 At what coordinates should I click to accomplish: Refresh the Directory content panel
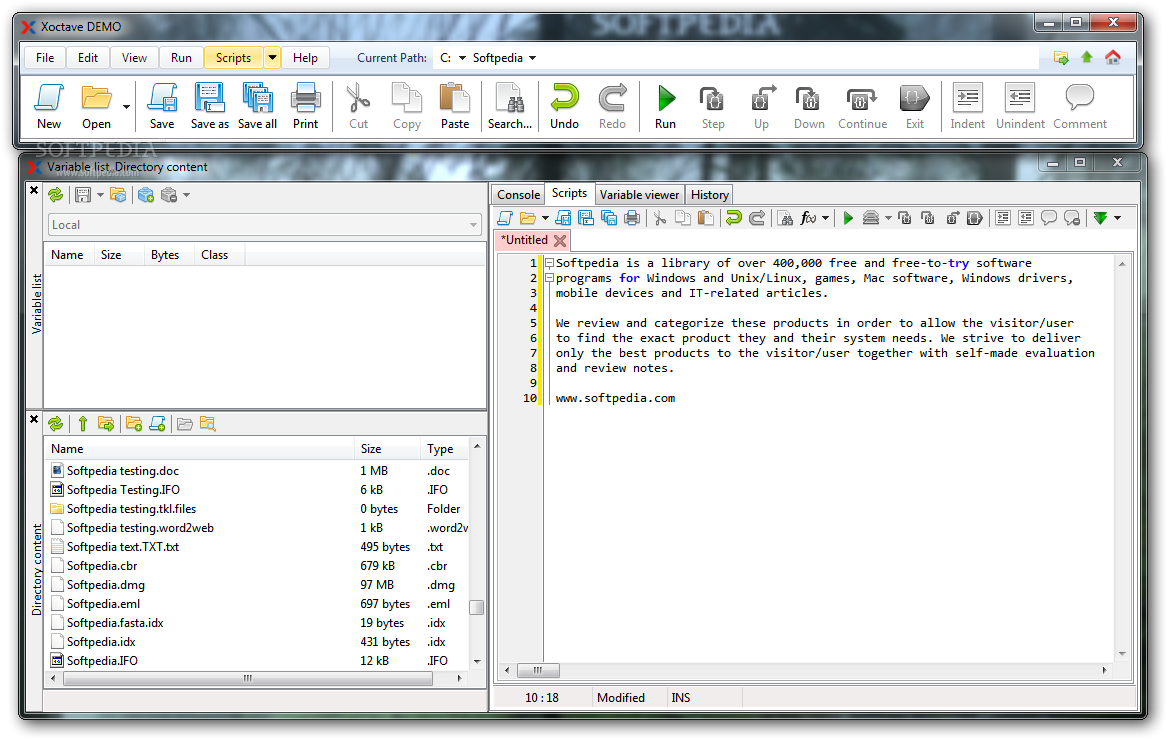(x=56, y=424)
